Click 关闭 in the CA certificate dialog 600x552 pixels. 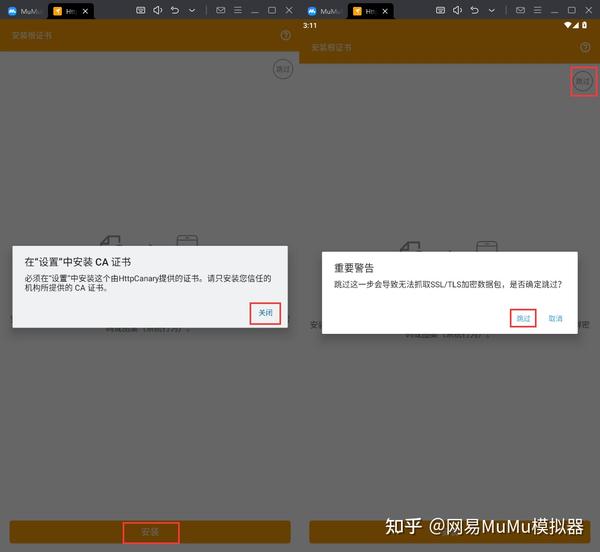point(265,313)
